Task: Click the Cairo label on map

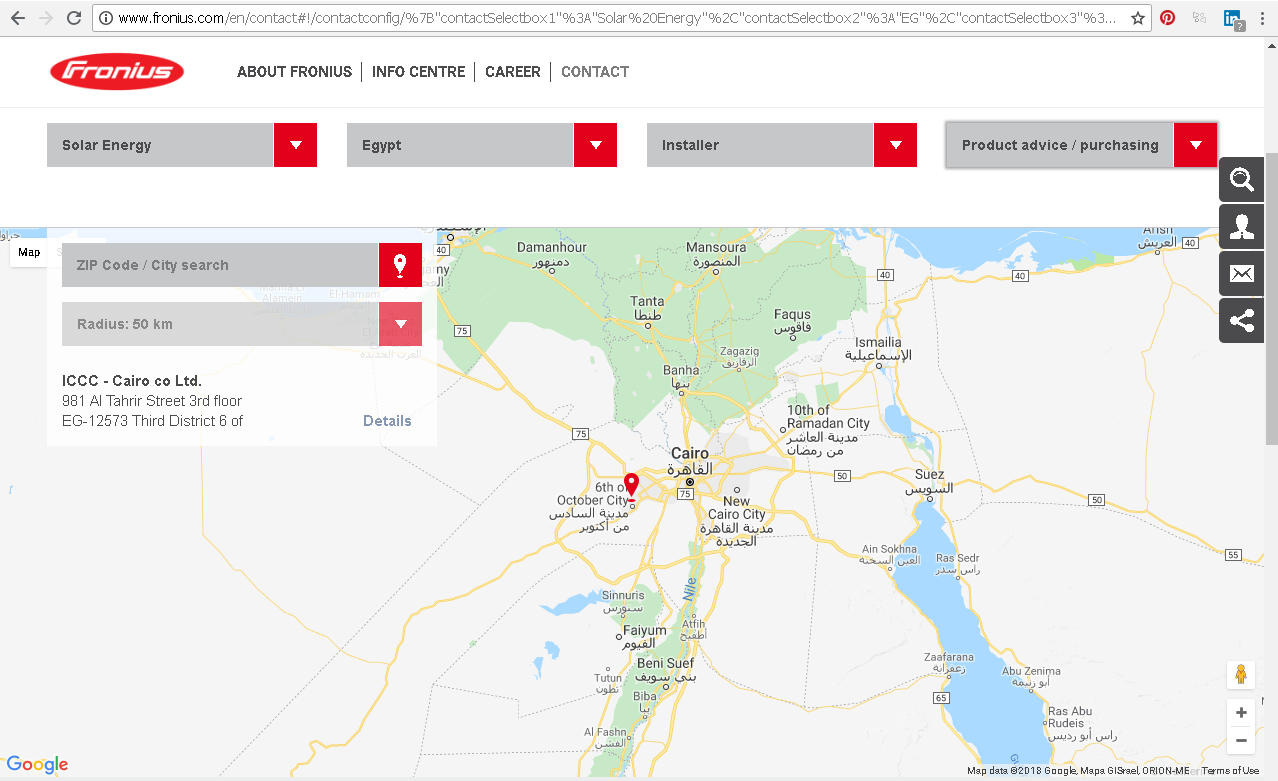Action: (x=690, y=454)
